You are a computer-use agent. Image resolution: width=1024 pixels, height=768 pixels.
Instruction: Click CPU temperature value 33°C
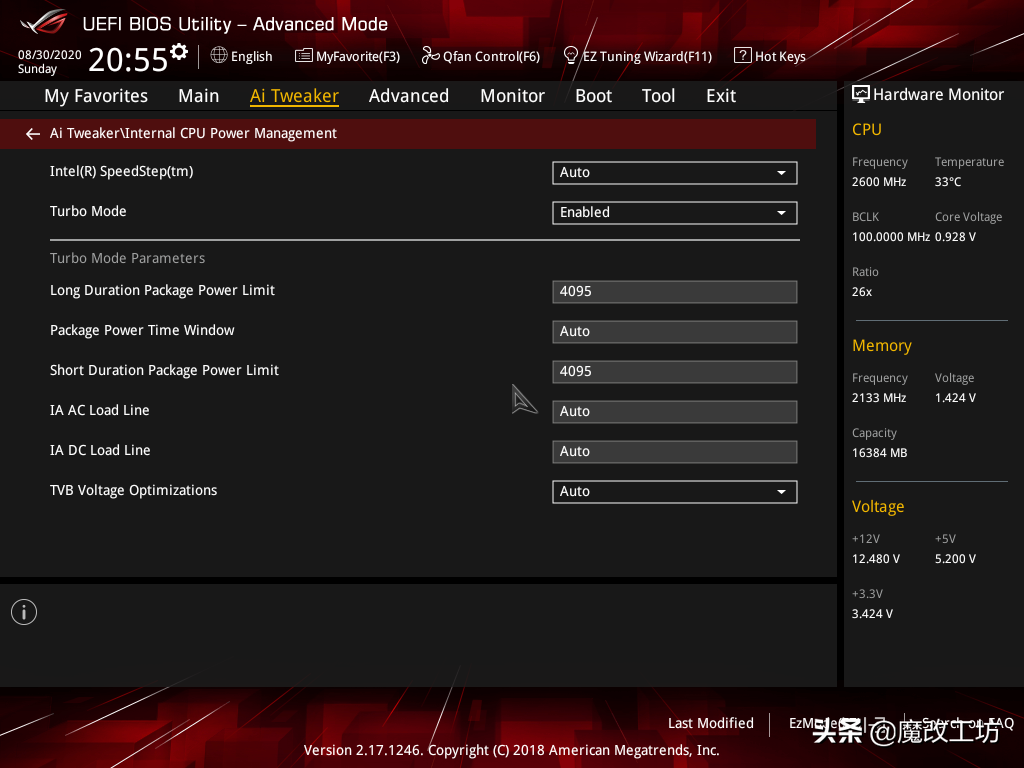coord(948,182)
